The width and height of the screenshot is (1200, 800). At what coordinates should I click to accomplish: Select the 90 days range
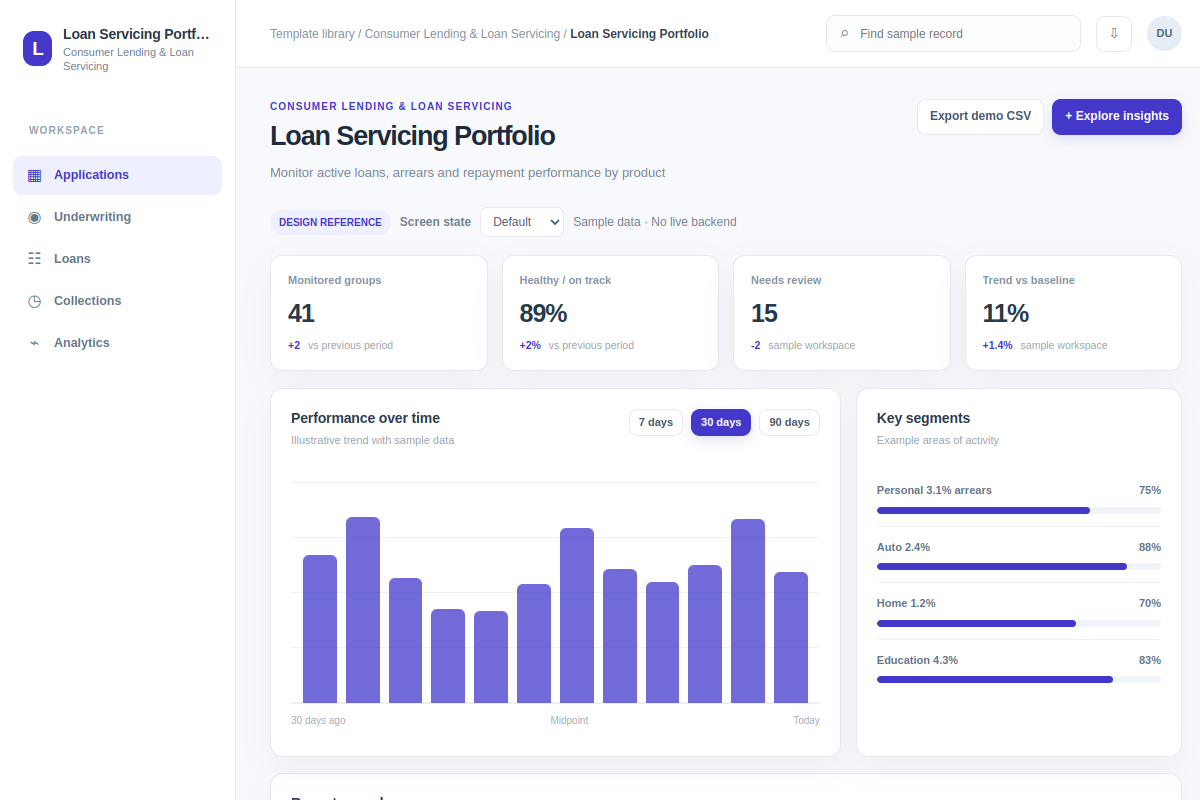click(789, 423)
